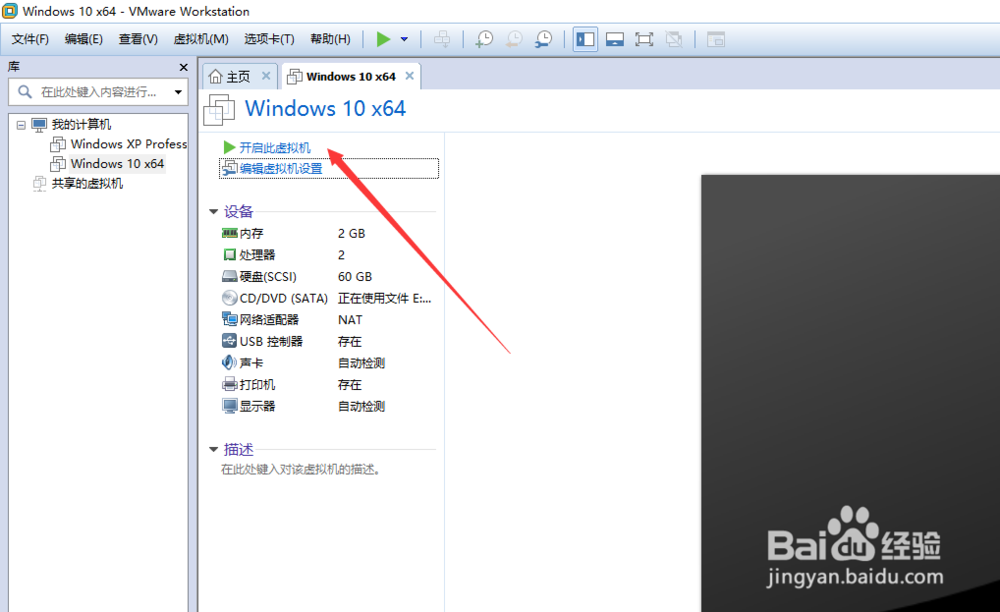This screenshot has height=612, width=1000.
Task: Click the 开启此虚拟机 link
Action: coord(274,148)
